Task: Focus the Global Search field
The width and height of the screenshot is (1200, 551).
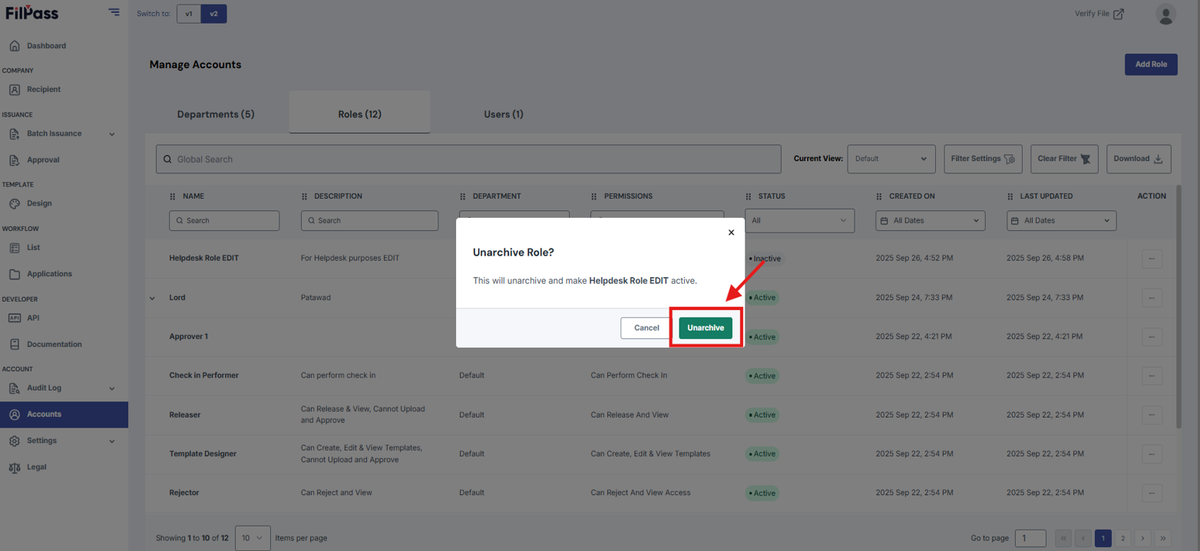Action: tap(468, 159)
